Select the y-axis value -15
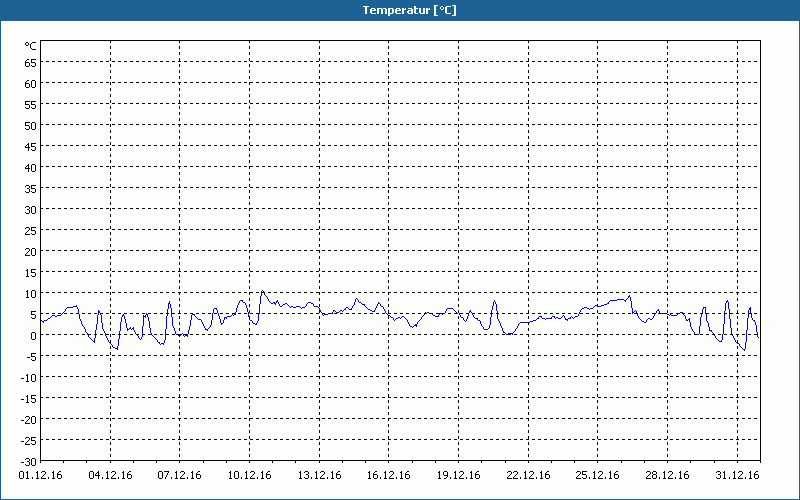Viewport: 800px width, 500px height. click(x=28, y=398)
